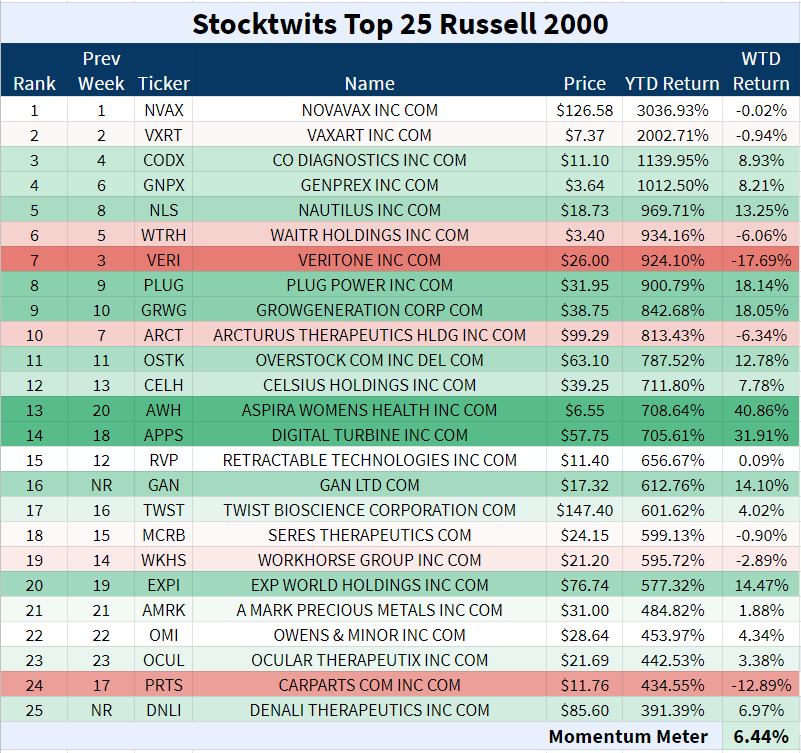The image size is (801, 753).
Task: Select the GNPX ticker cell
Action: click(163, 185)
